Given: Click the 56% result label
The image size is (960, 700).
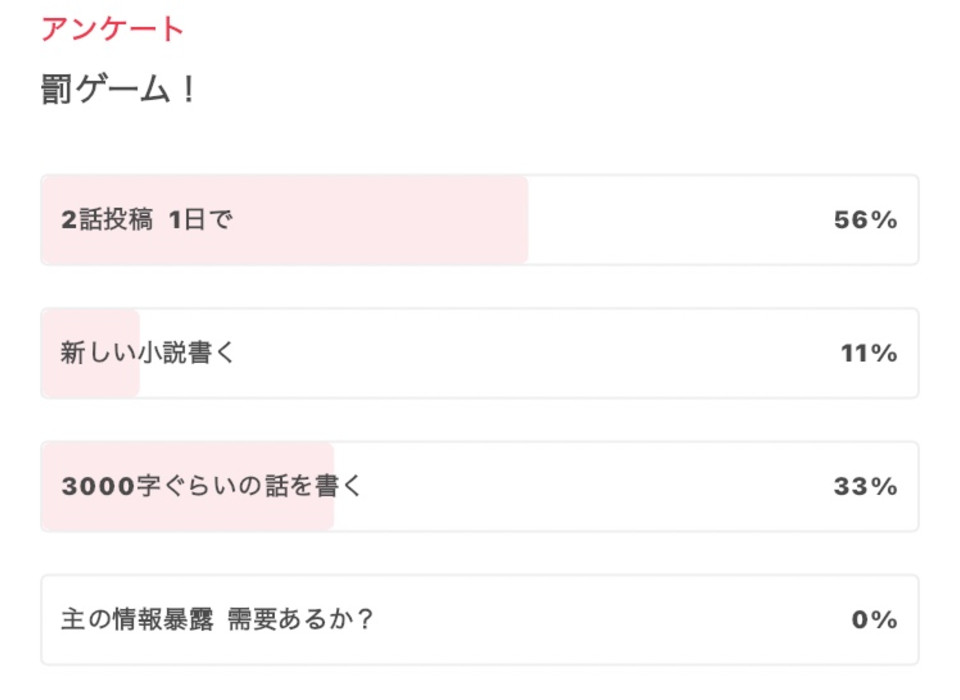Looking at the screenshot, I should pos(865,220).
